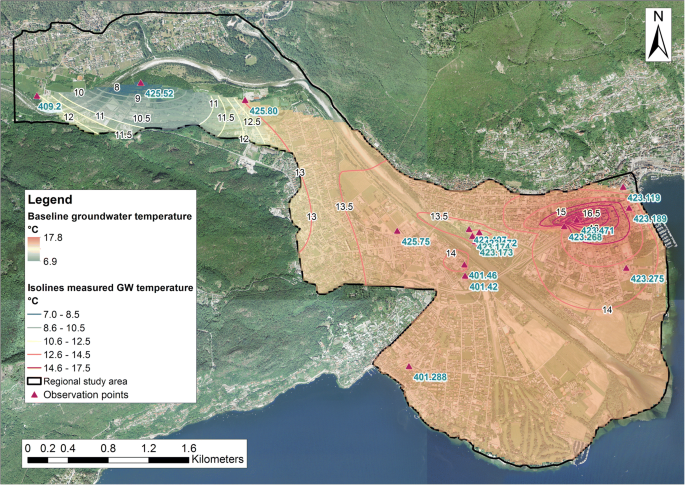Click the Observation points triangle in legend
Image resolution: width=685 pixels, height=485 pixels.
[35, 395]
